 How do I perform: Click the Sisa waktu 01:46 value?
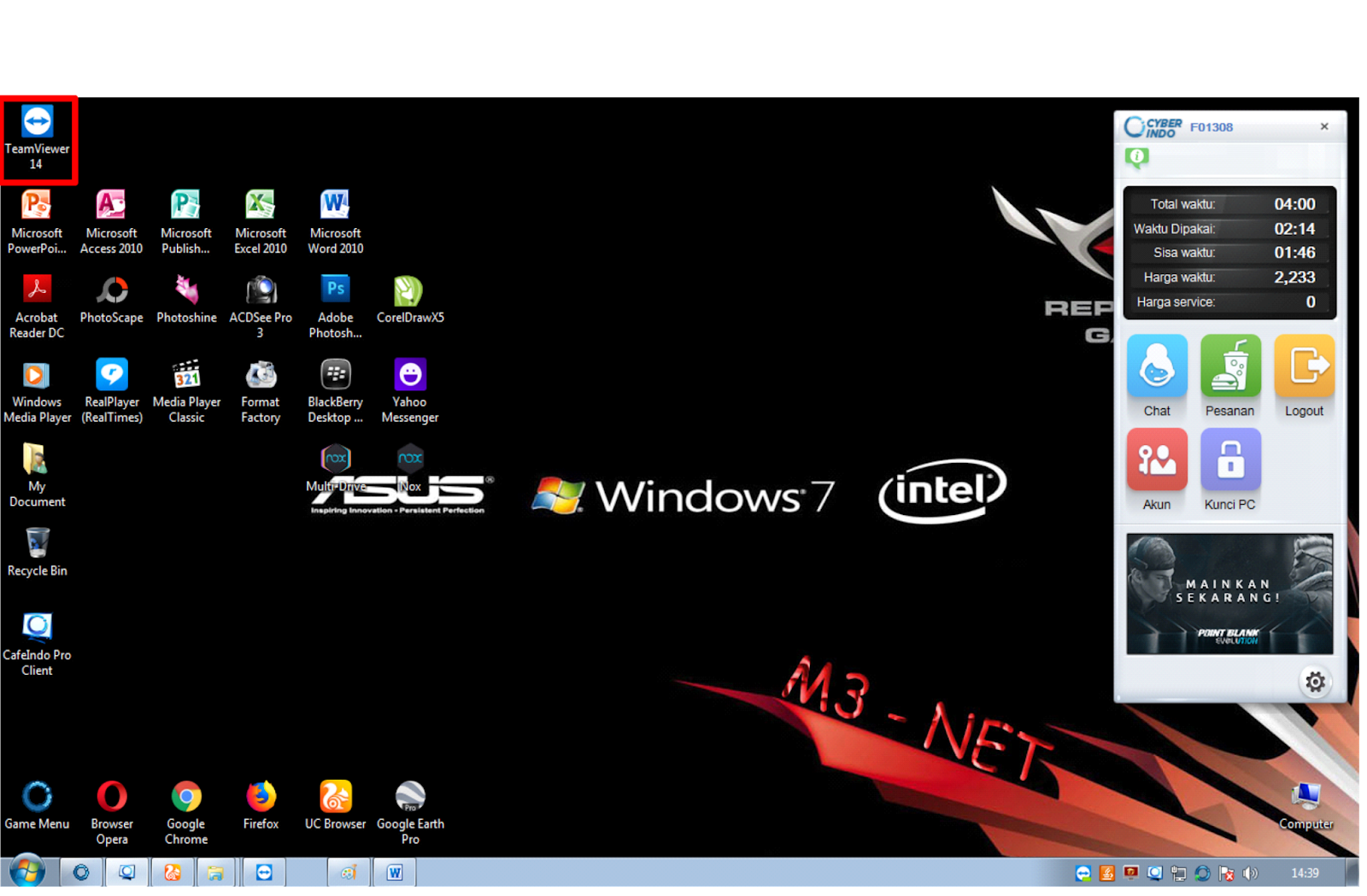point(1294,253)
